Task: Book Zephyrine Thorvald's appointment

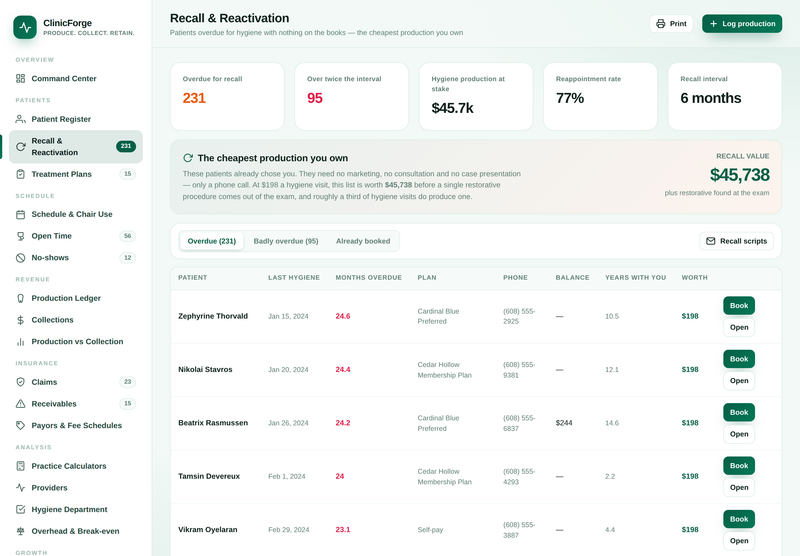Action: tap(739, 306)
